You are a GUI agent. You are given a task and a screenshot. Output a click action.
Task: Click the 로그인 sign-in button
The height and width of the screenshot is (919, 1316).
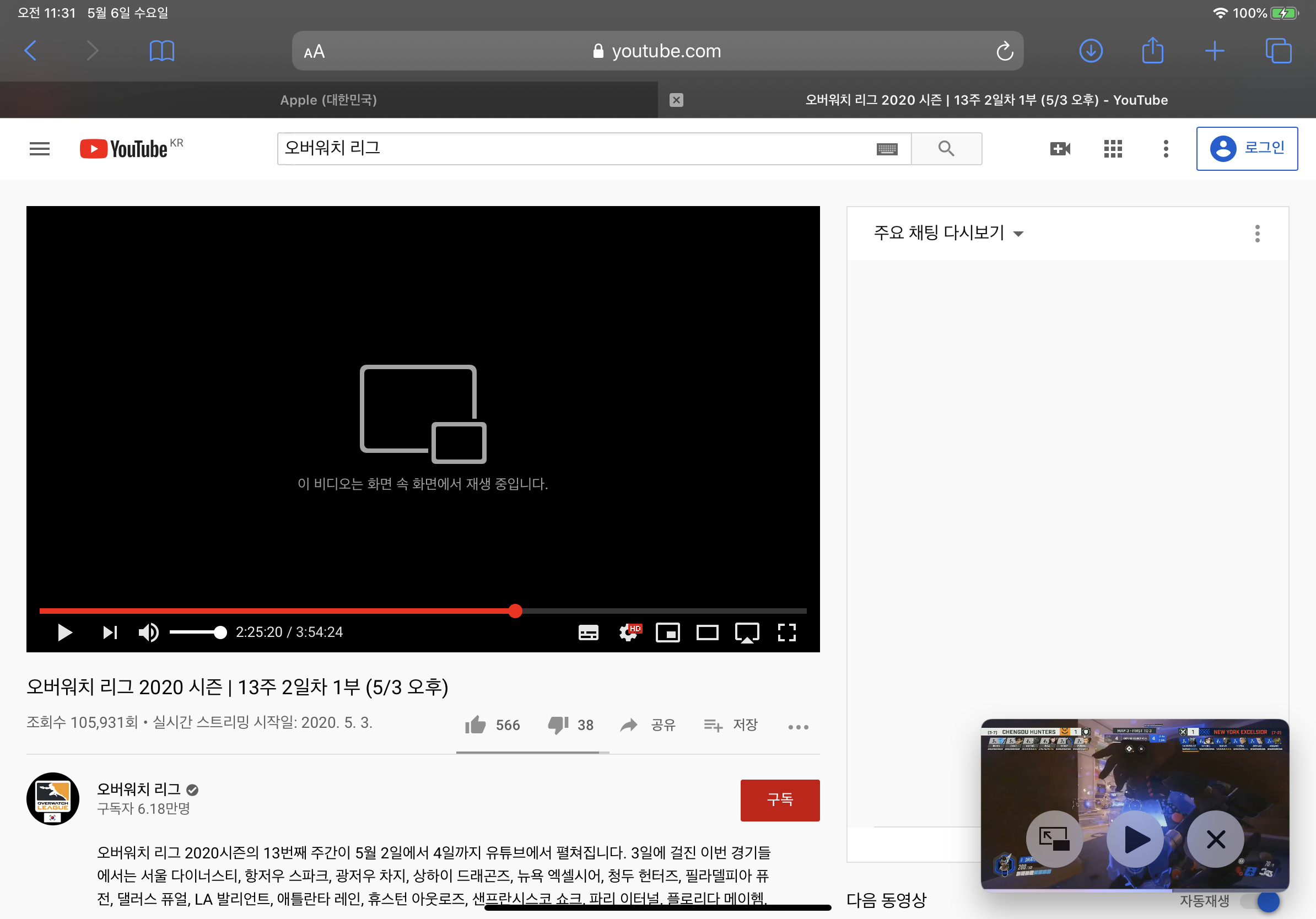tap(1247, 148)
